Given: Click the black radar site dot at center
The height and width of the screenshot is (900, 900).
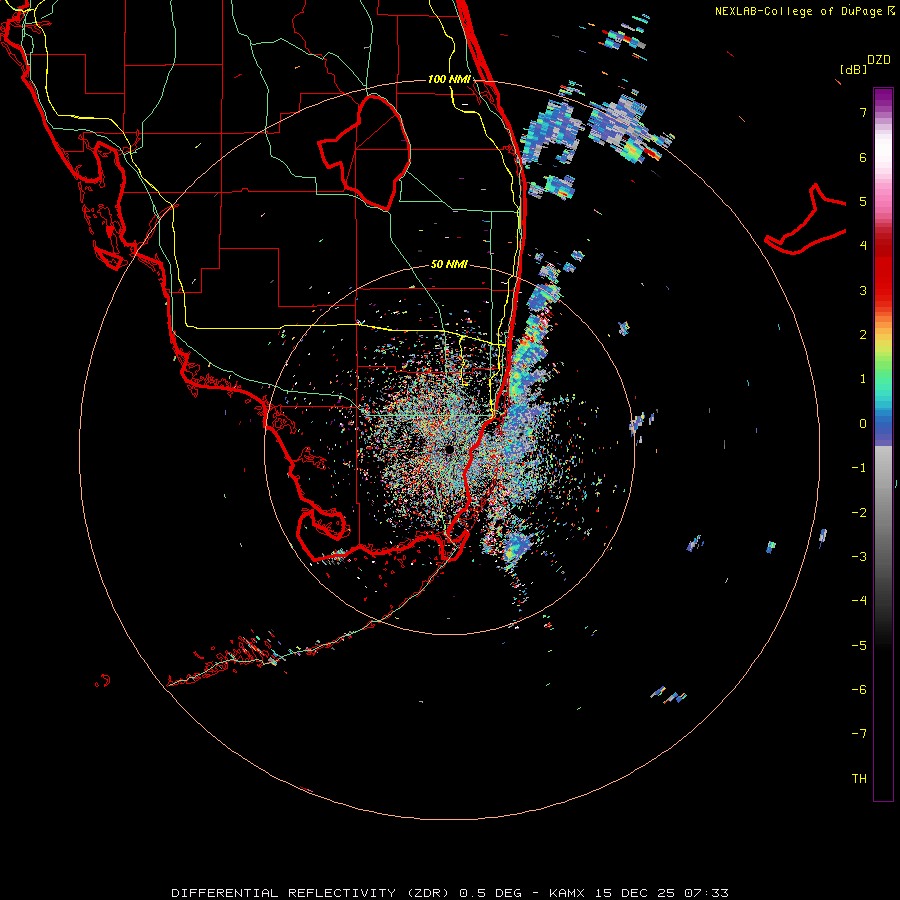Looking at the screenshot, I should coord(449,449).
